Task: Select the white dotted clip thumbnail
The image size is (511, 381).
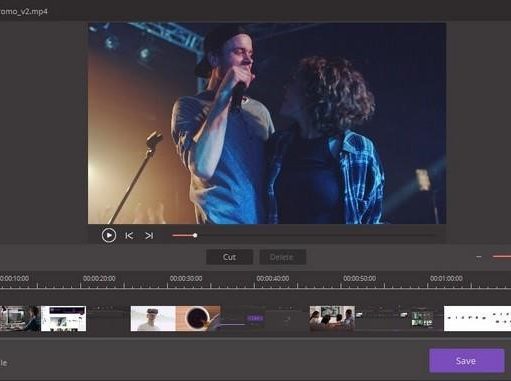Action: click(x=477, y=319)
